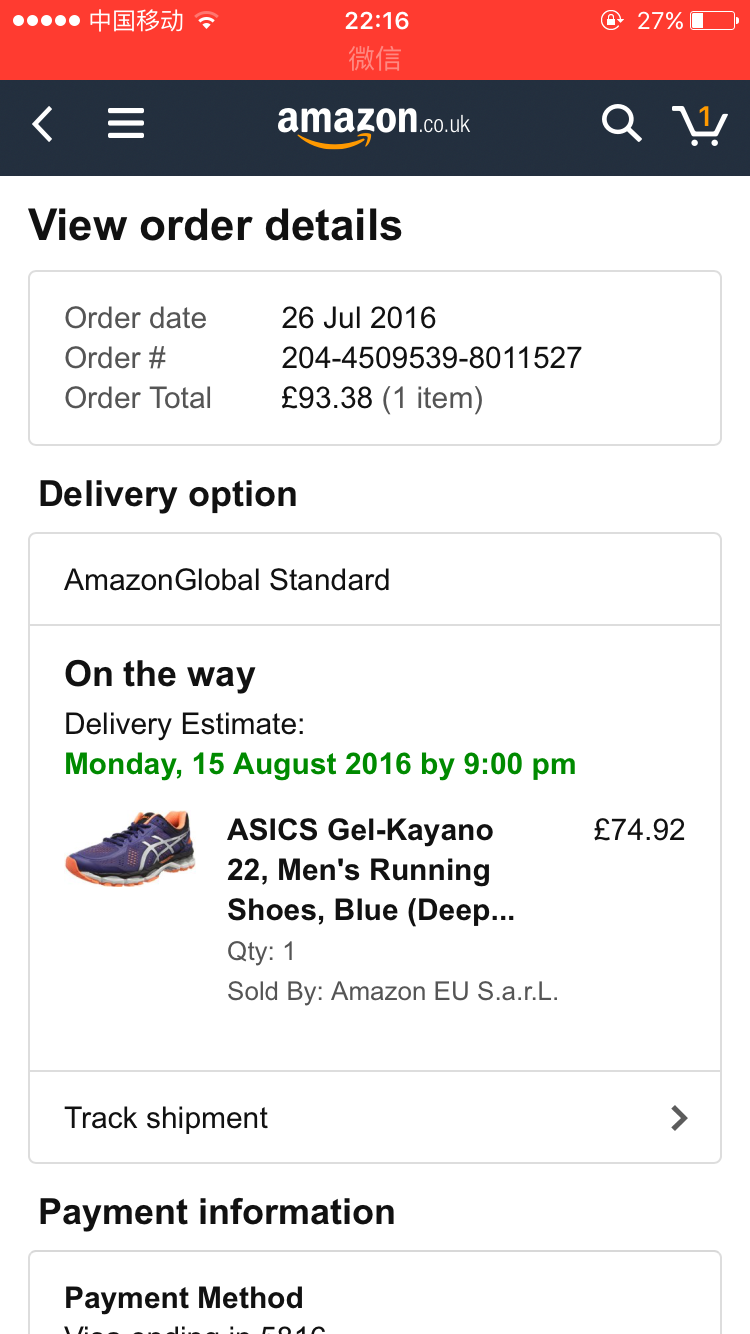Tap the Order Total £93.38 amount
Image resolution: width=750 pixels, height=1334 pixels.
327,398
